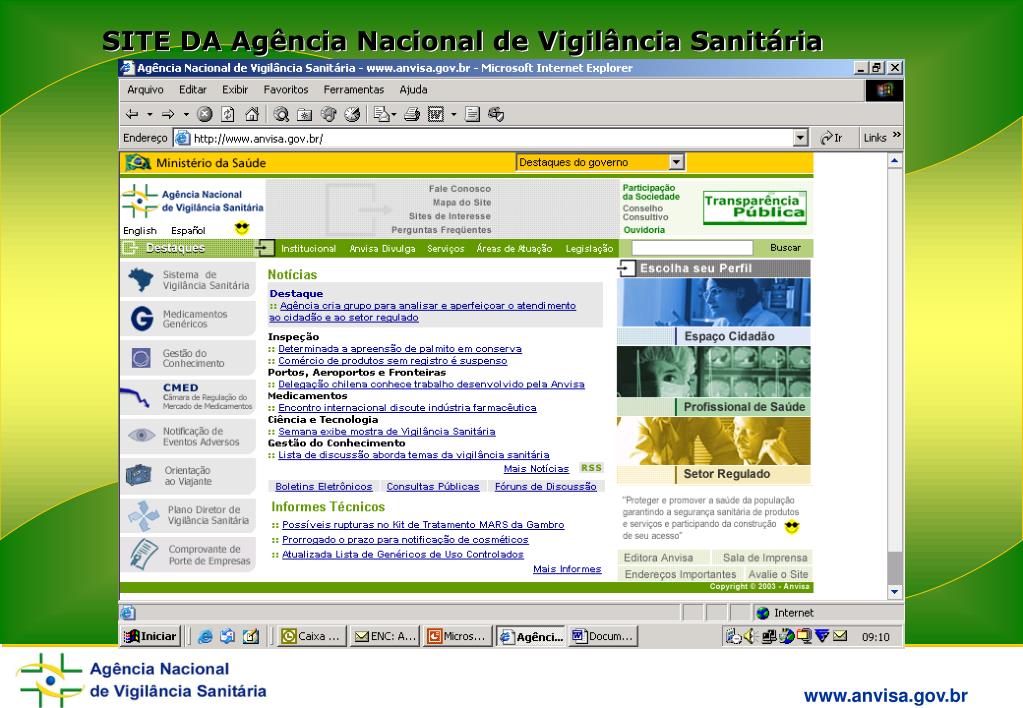Click the Internet Explorer quick launch icon
1023x708 pixels.
tap(206, 636)
